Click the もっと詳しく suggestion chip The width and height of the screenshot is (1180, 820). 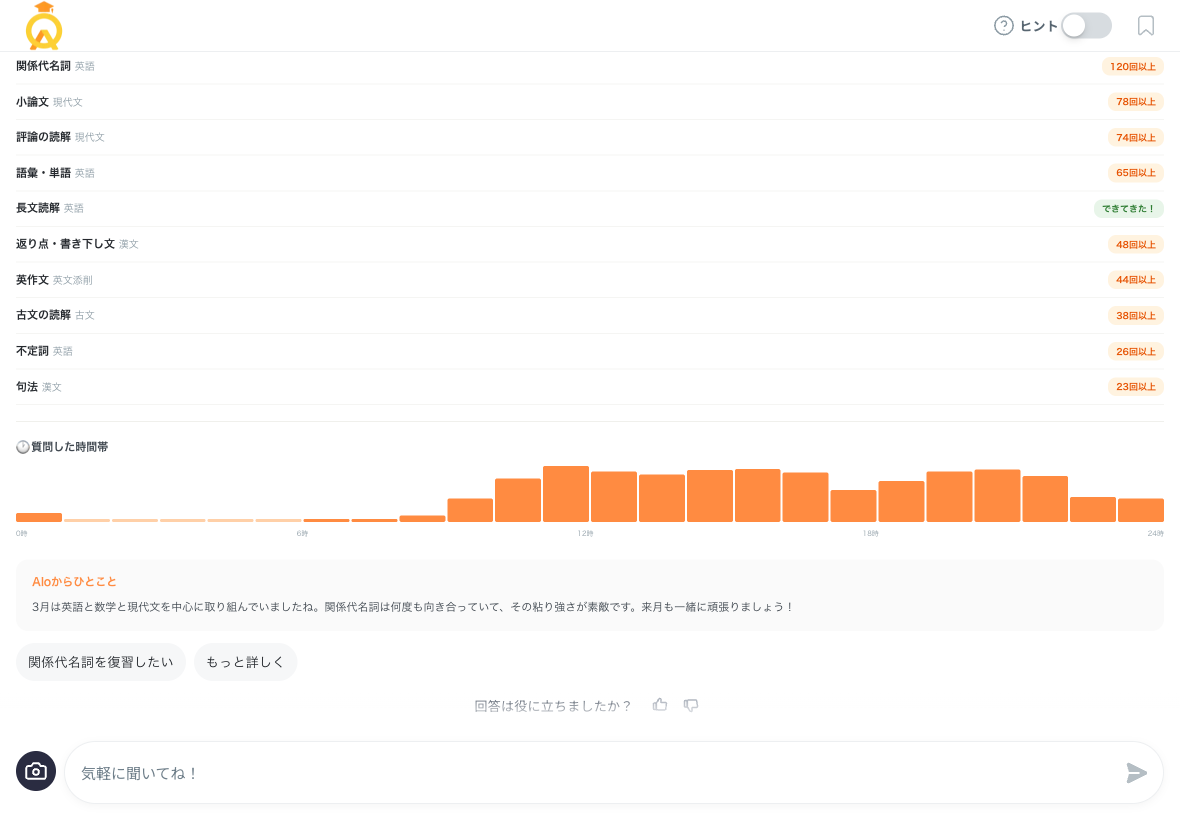[x=245, y=662]
